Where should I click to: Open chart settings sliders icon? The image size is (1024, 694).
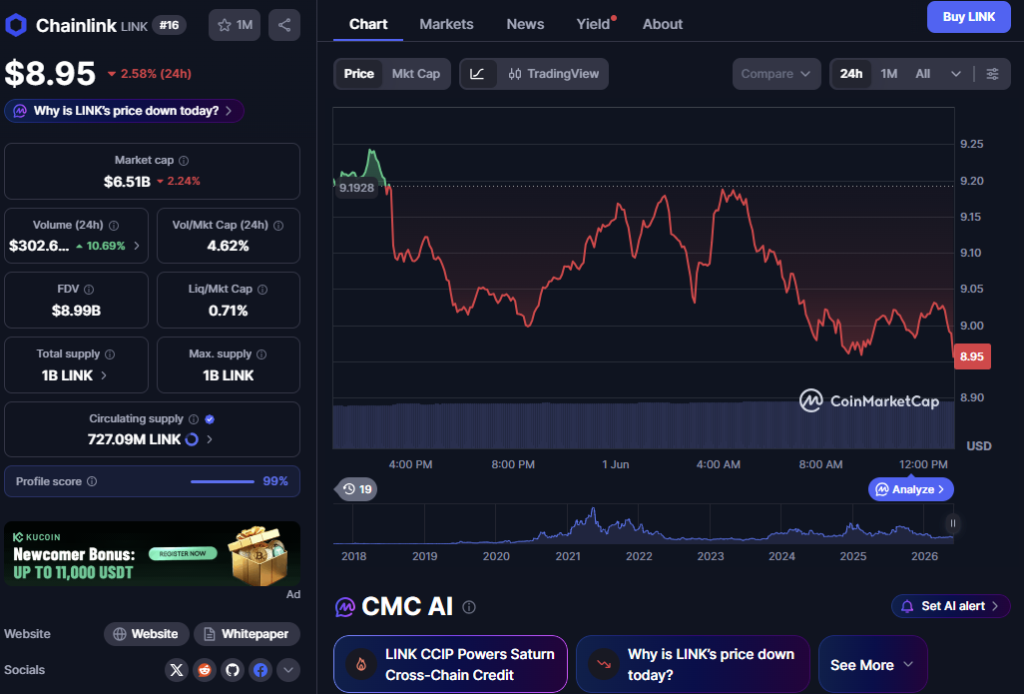992,74
